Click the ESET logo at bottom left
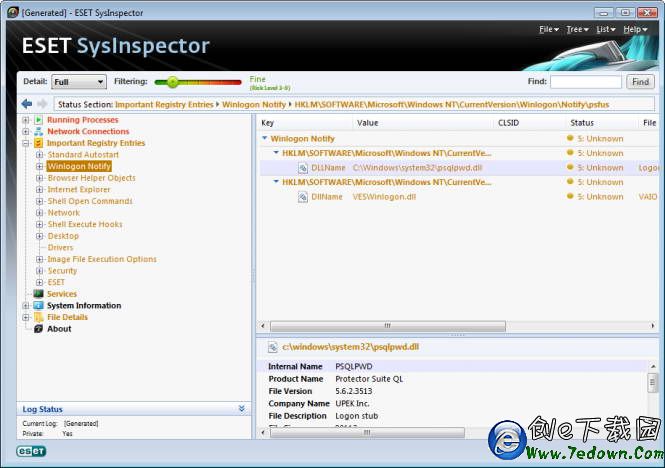The image size is (665, 468). [31, 451]
